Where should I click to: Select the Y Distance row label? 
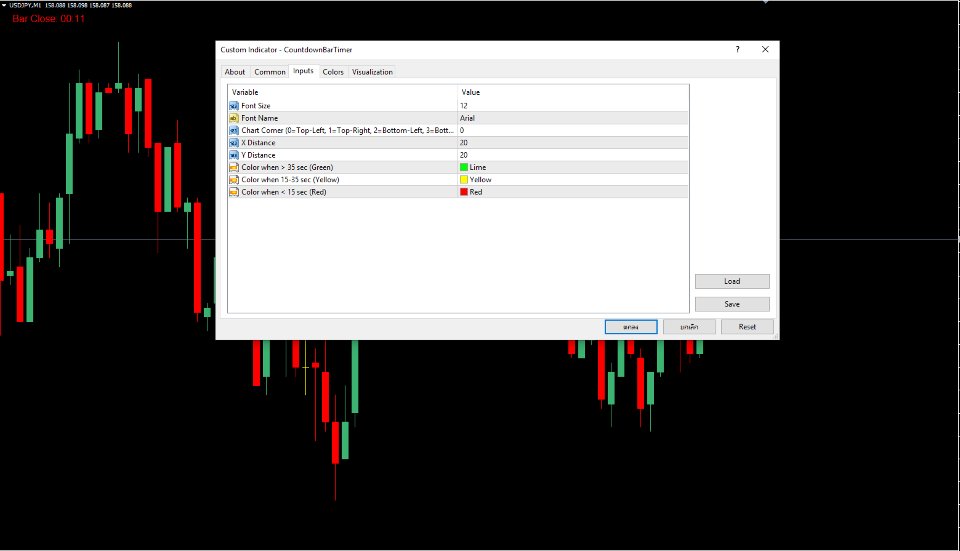click(x=258, y=155)
